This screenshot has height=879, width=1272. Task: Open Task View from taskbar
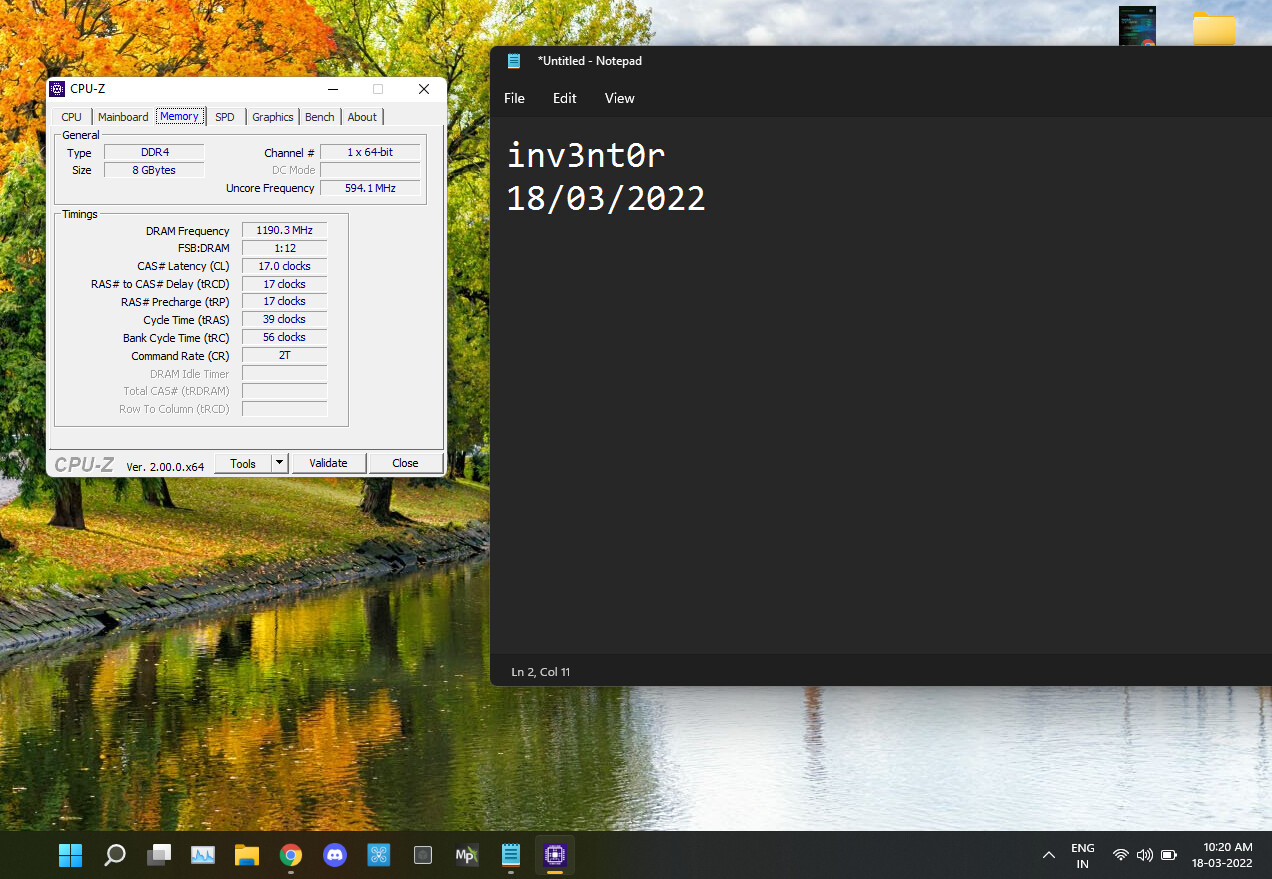(x=159, y=855)
